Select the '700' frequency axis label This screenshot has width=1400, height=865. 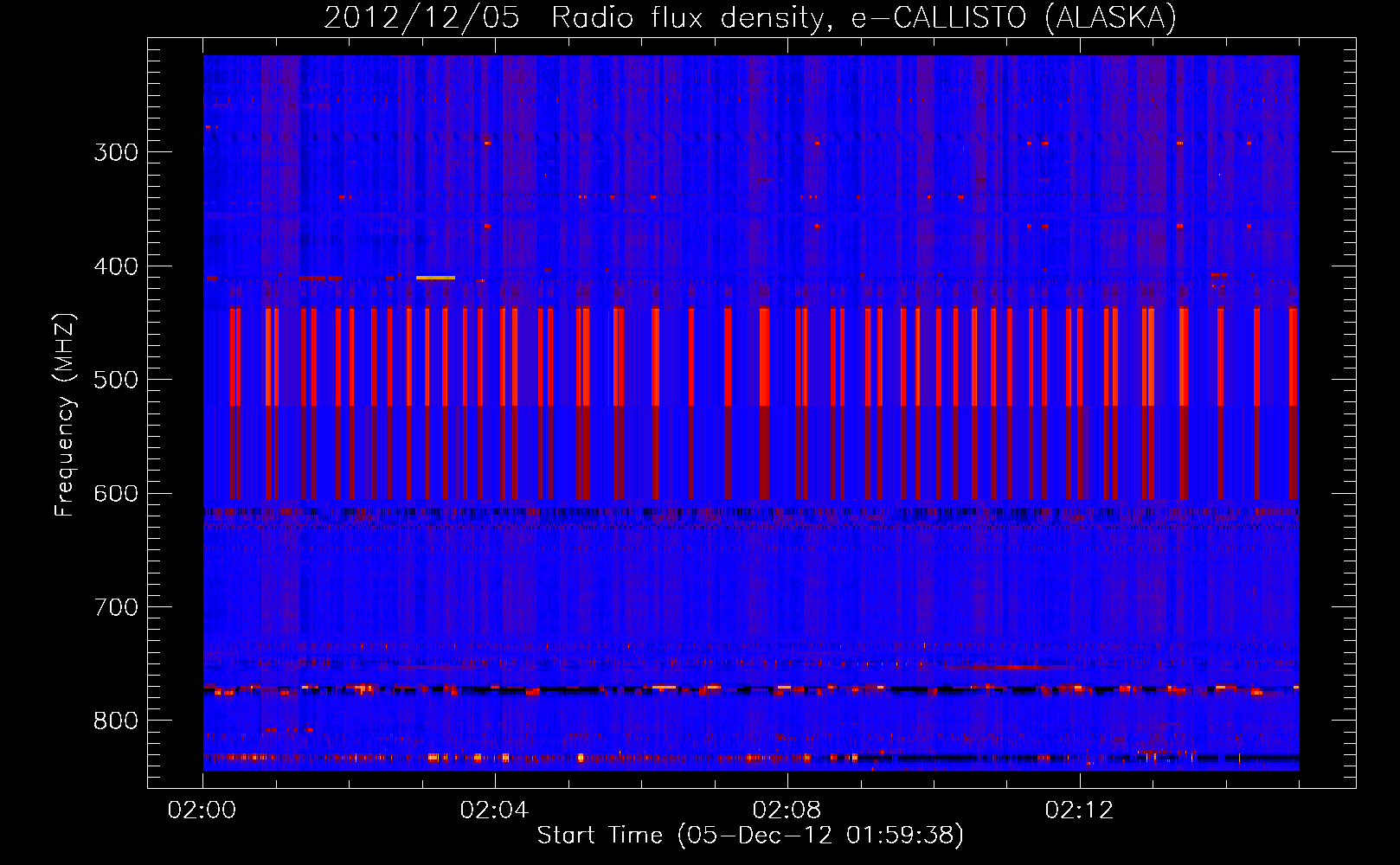coord(116,607)
